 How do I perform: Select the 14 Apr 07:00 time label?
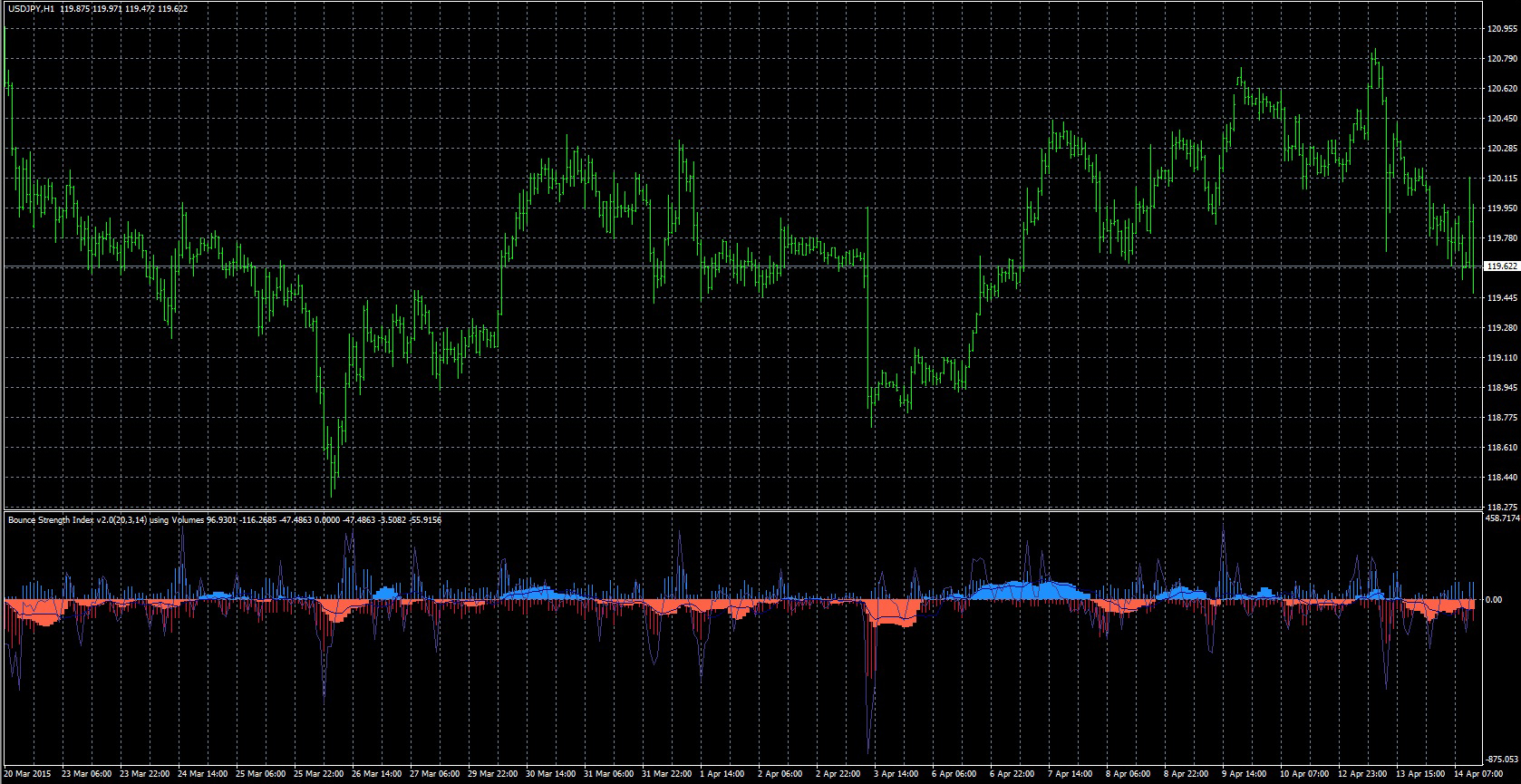[x=1477, y=774]
